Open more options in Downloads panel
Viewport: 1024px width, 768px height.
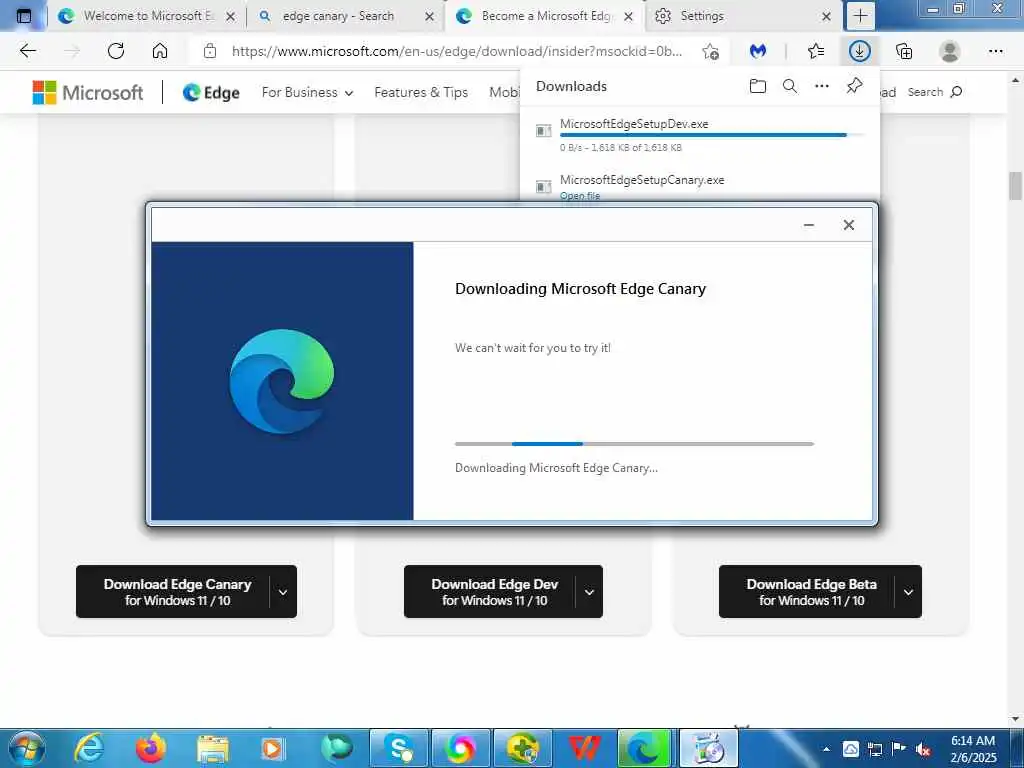pos(822,86)
